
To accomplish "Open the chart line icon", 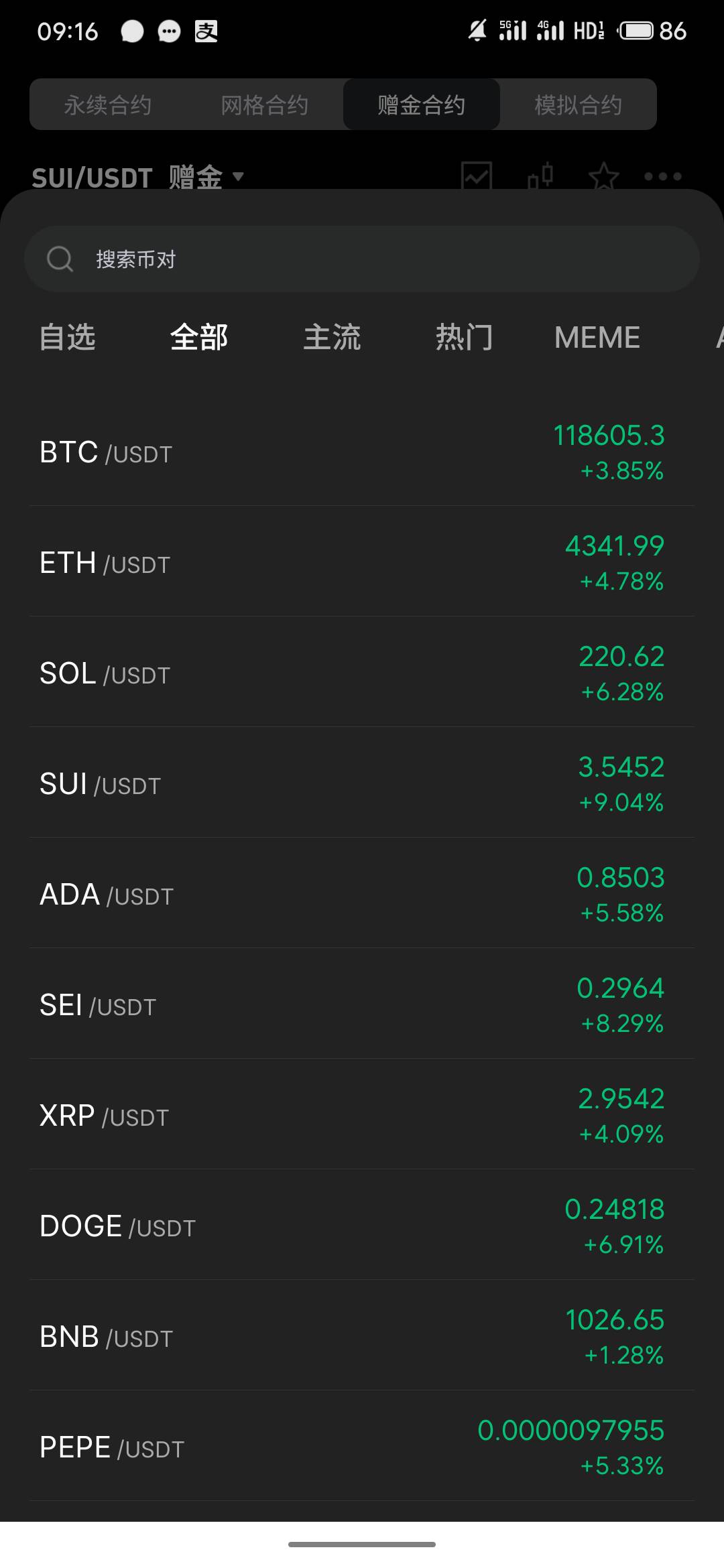I will (x=477, y=176).
